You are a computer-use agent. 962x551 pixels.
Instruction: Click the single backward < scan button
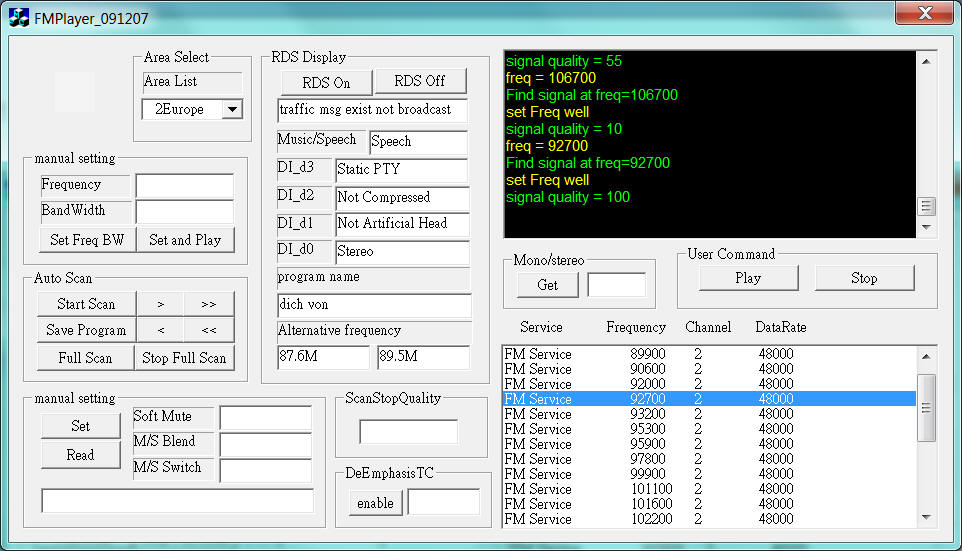pyautogui.click(x=161, y=330)
